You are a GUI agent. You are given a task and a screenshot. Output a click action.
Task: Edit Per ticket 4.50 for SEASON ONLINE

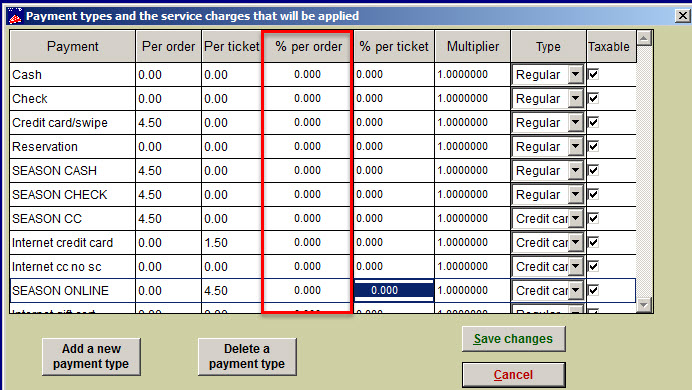coord(232,291)
